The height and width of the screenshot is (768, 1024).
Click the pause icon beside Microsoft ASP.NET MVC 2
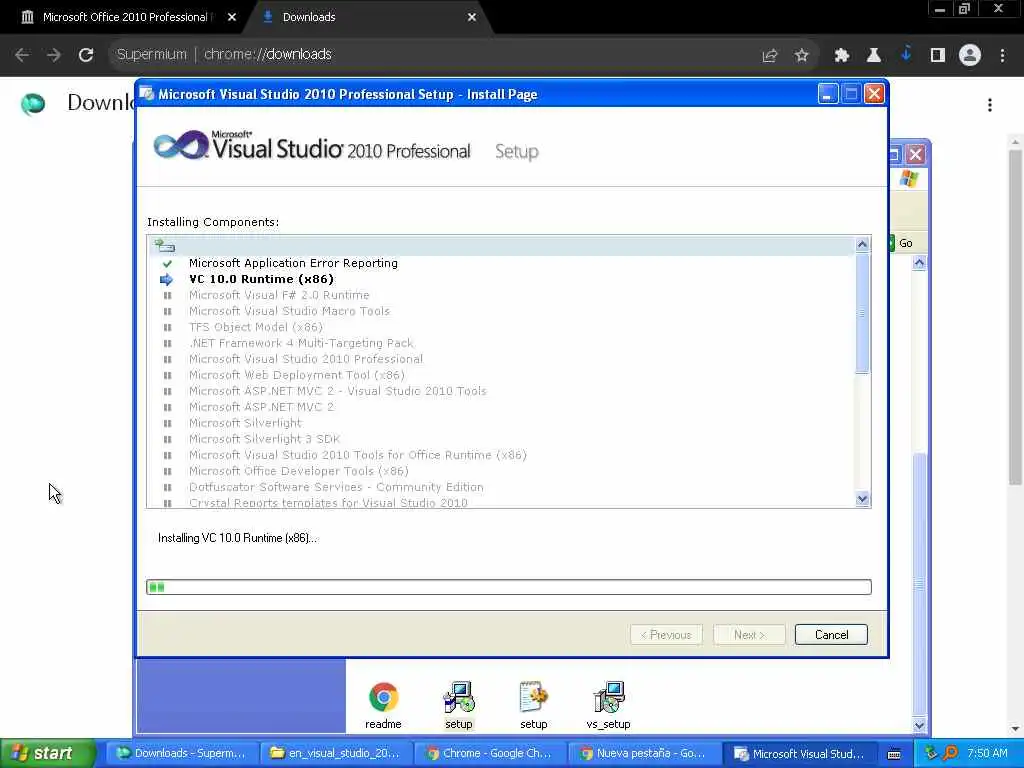pos(167,408)
